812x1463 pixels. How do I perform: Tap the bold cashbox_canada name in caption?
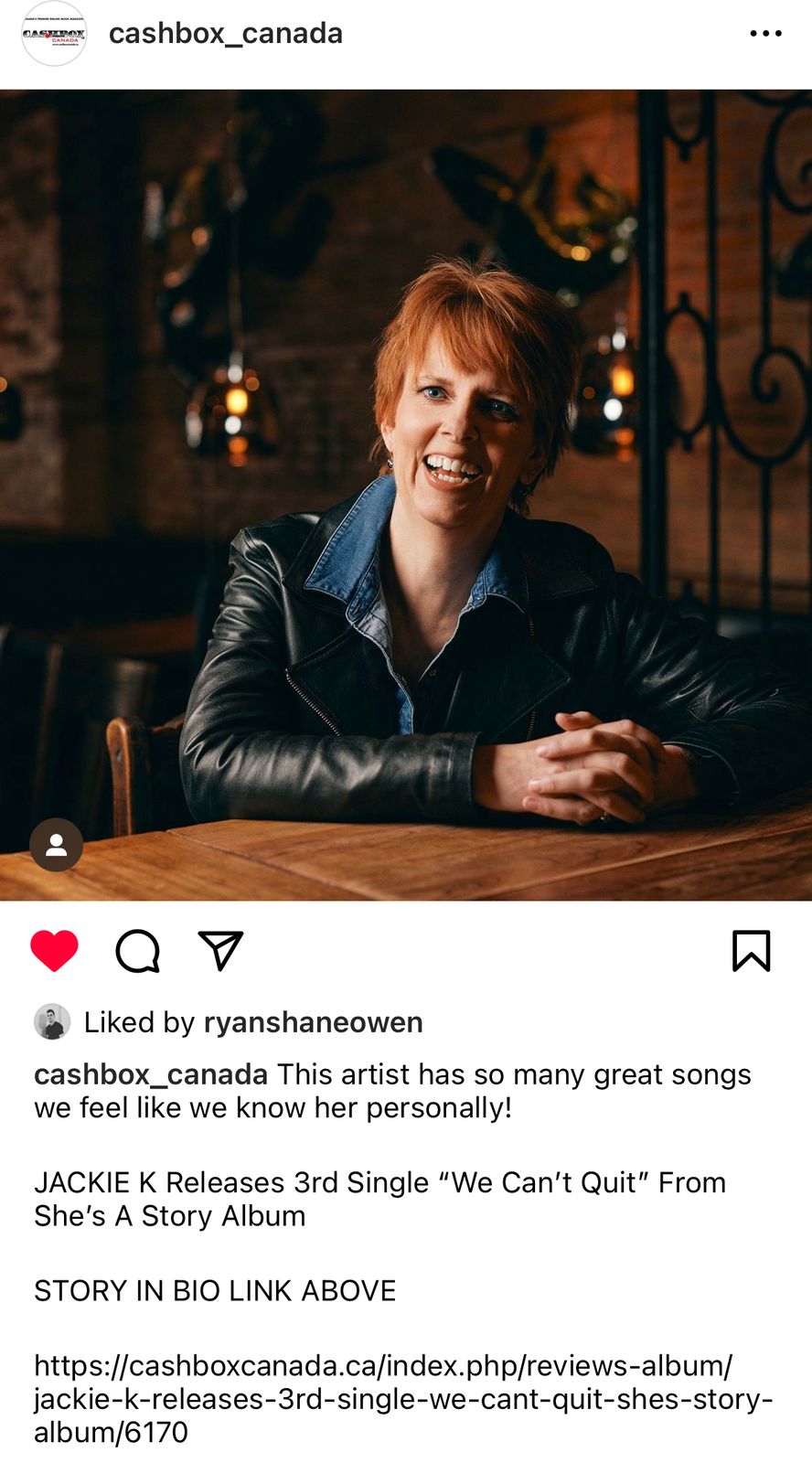pyautogui.click(x=151, y=1074)
